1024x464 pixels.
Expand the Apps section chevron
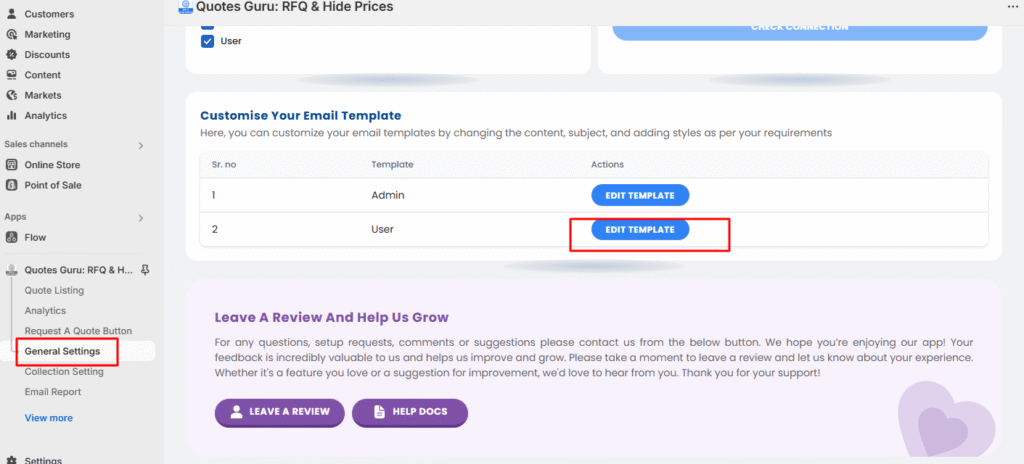click(x=140, y=218)
